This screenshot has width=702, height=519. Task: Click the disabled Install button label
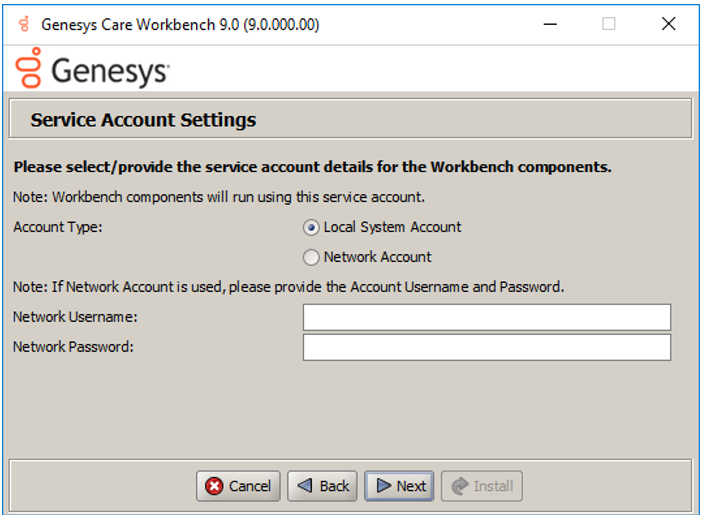[x=493, y=486]
